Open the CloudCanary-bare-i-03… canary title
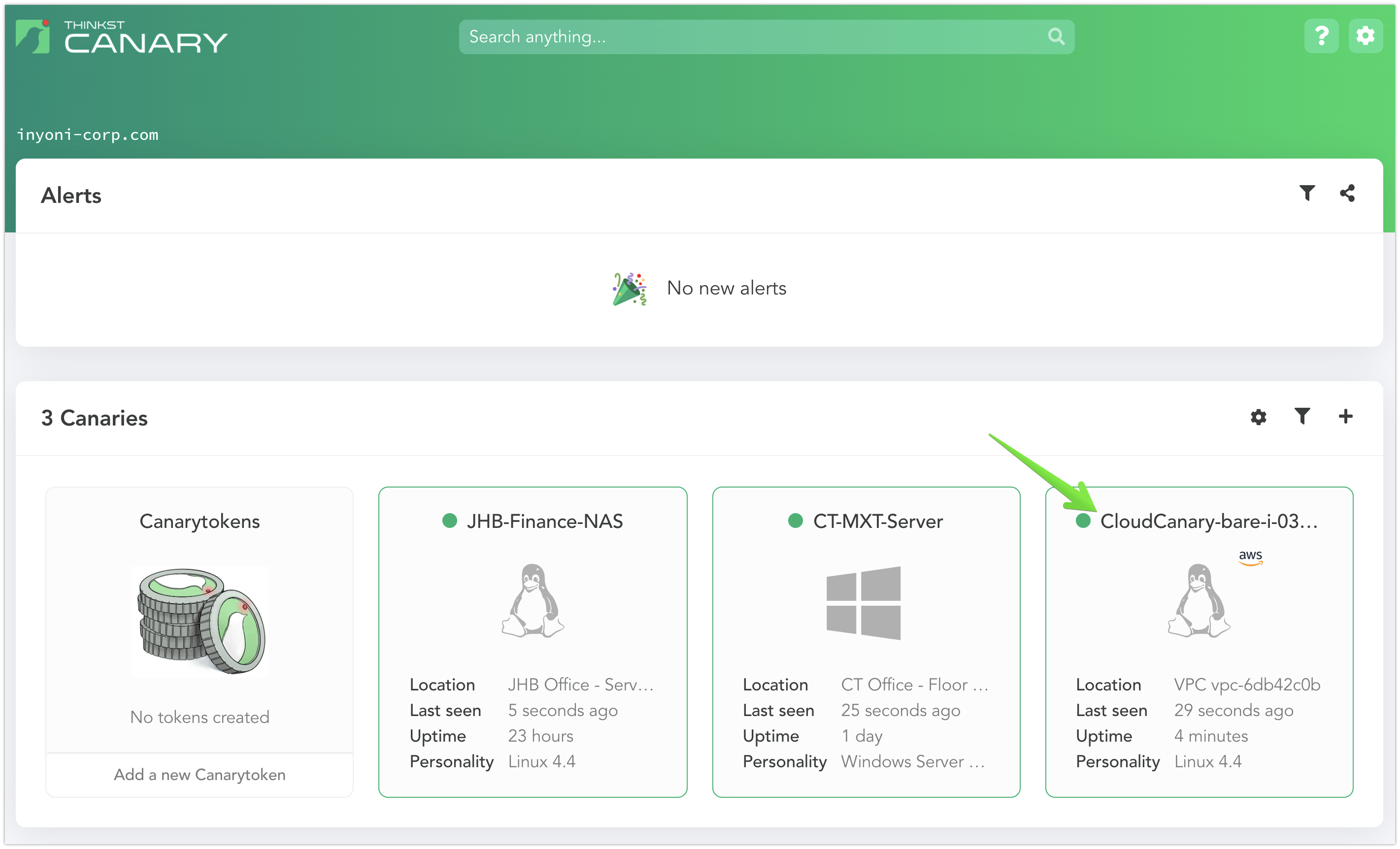Image resolution: width=1400 pixels, height=849 pixels. pos(1208,522)
